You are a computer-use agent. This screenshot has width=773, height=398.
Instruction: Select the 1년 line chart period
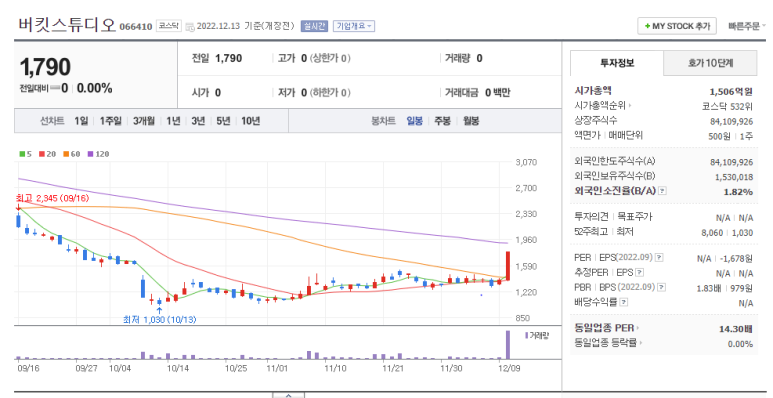[x=173, y=121]
